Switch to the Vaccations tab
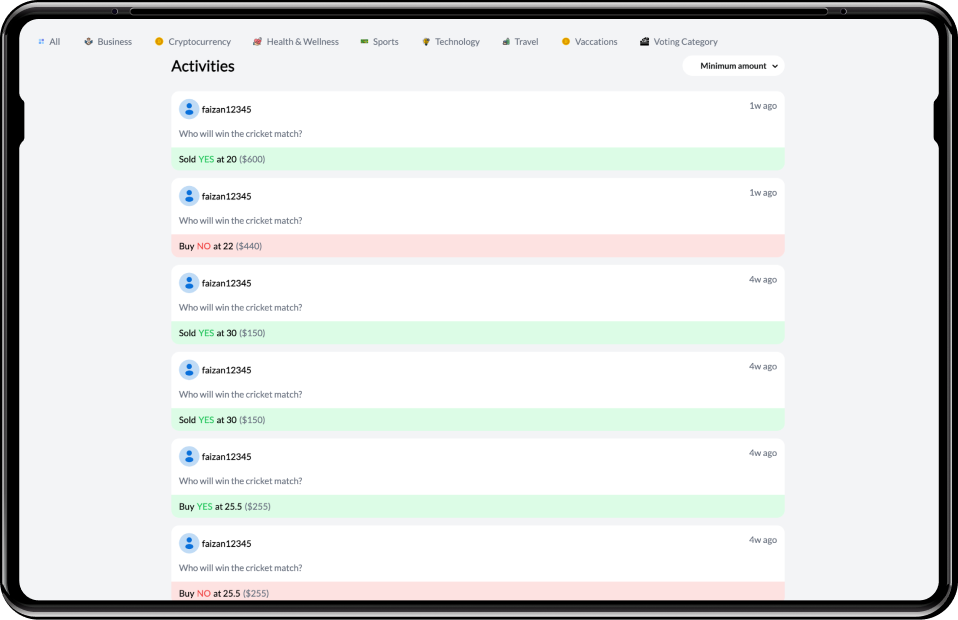The width and height of the screenshot is (958, 620). (x=595, y=42)
